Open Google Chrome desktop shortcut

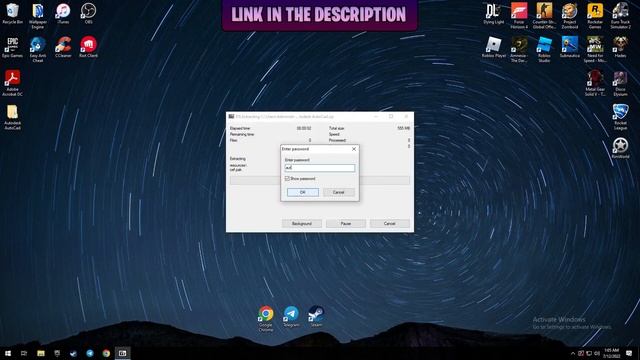pyautogui.click(x=266, y=319)
